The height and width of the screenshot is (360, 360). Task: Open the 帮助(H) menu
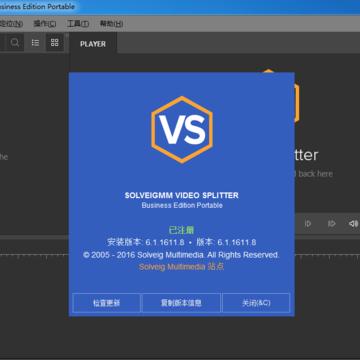111,24
